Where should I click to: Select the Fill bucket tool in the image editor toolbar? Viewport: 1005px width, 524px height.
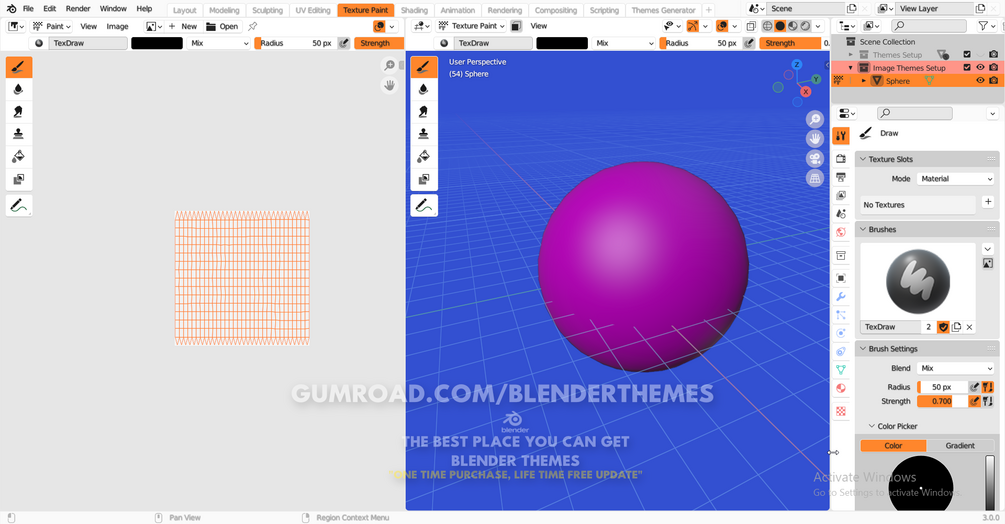[x=19, y=157]
